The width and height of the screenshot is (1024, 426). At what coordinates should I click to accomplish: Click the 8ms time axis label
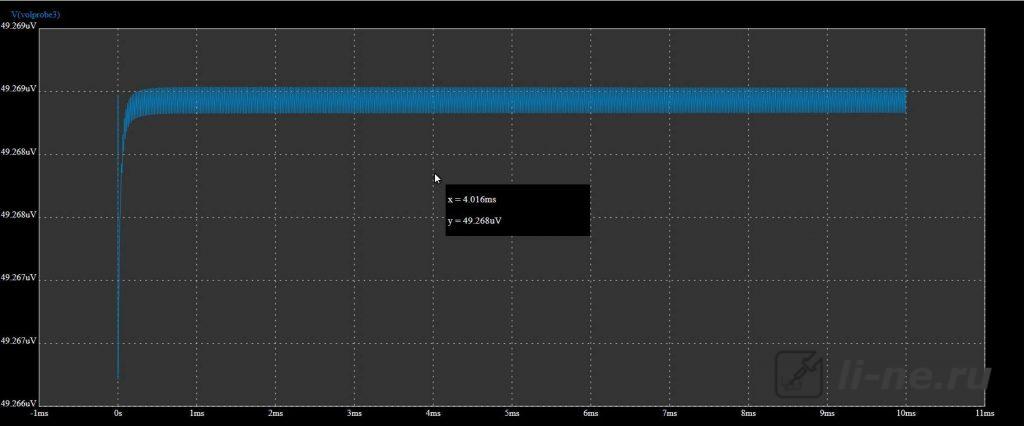point(748,413)
